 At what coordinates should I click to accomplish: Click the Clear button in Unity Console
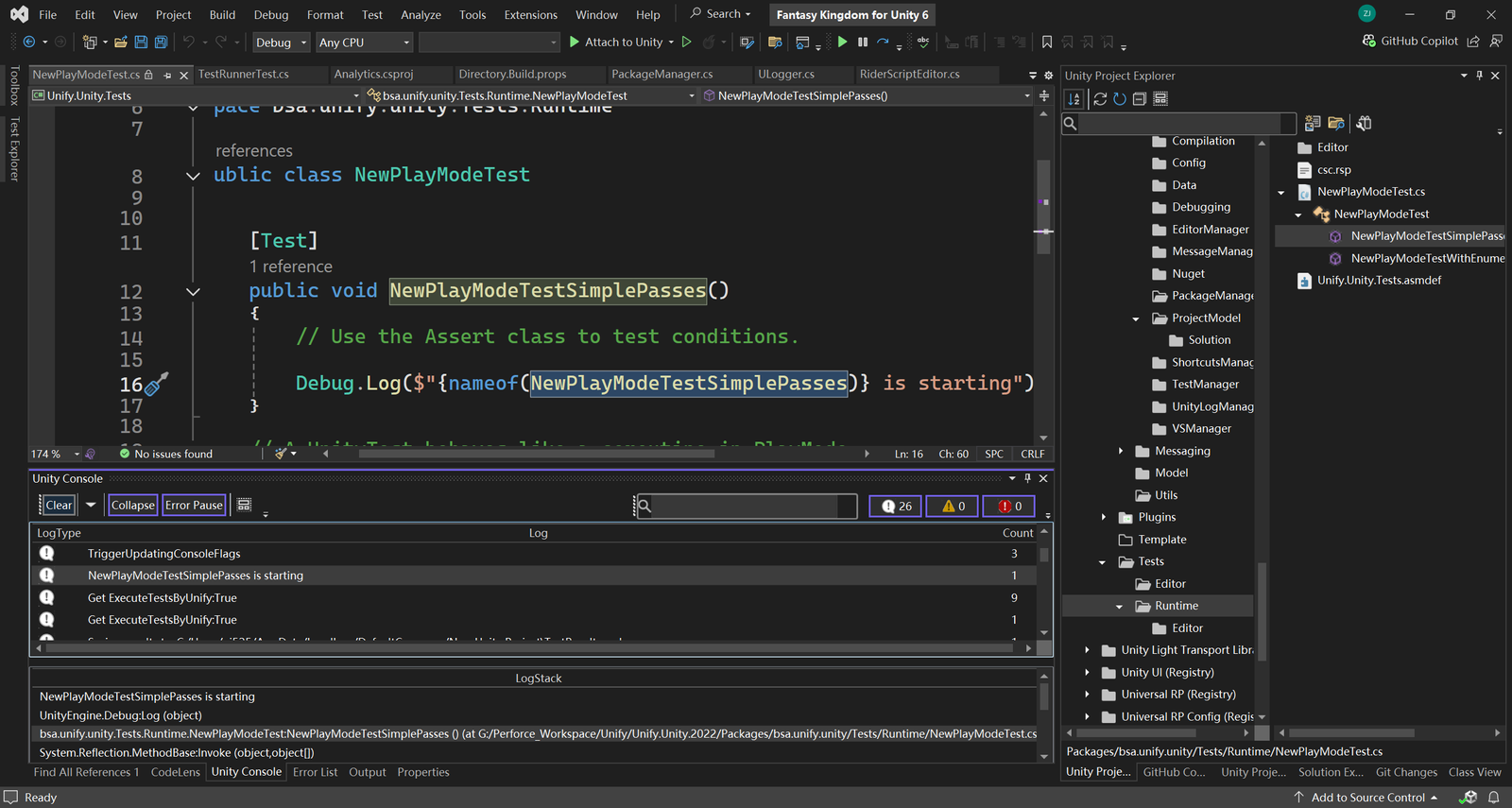pyautogui.click(x=59, y=506)
